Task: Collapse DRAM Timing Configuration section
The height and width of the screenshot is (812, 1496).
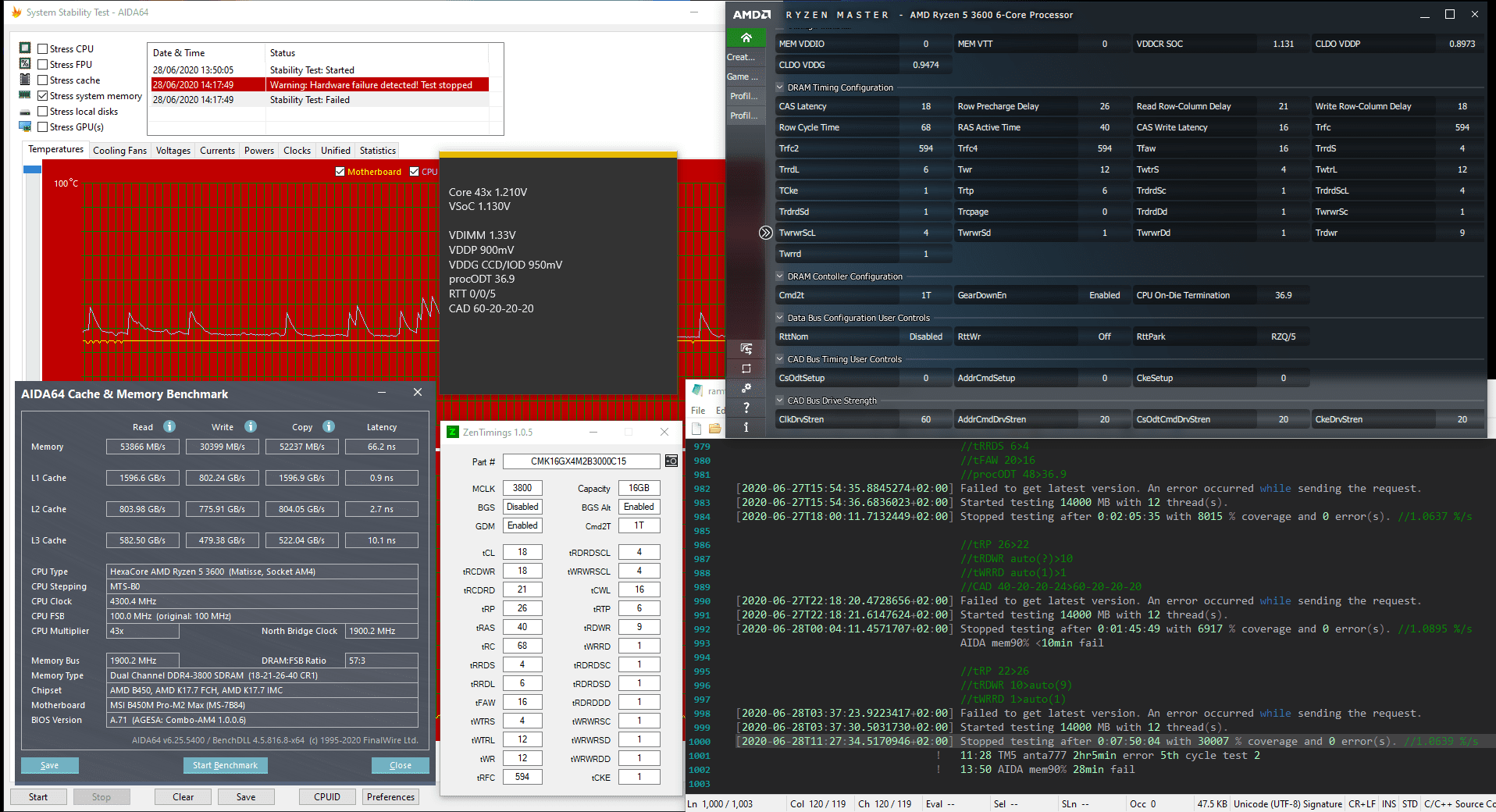Action: tap(779, 87)
